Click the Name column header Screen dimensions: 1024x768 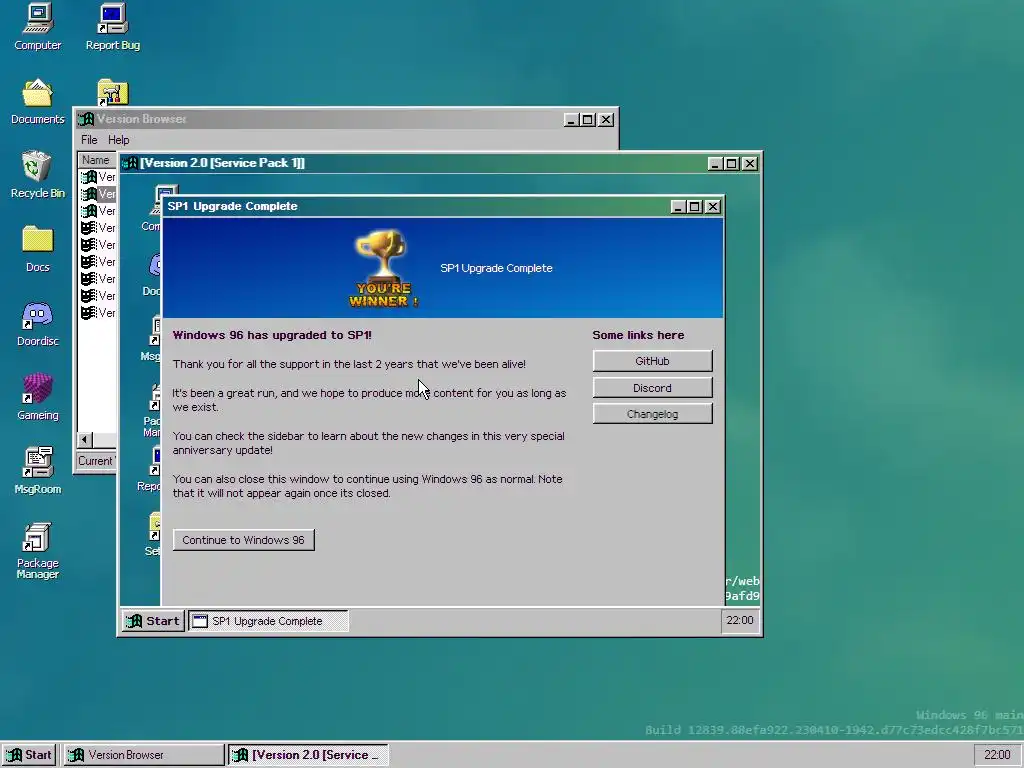click(97, 160)
